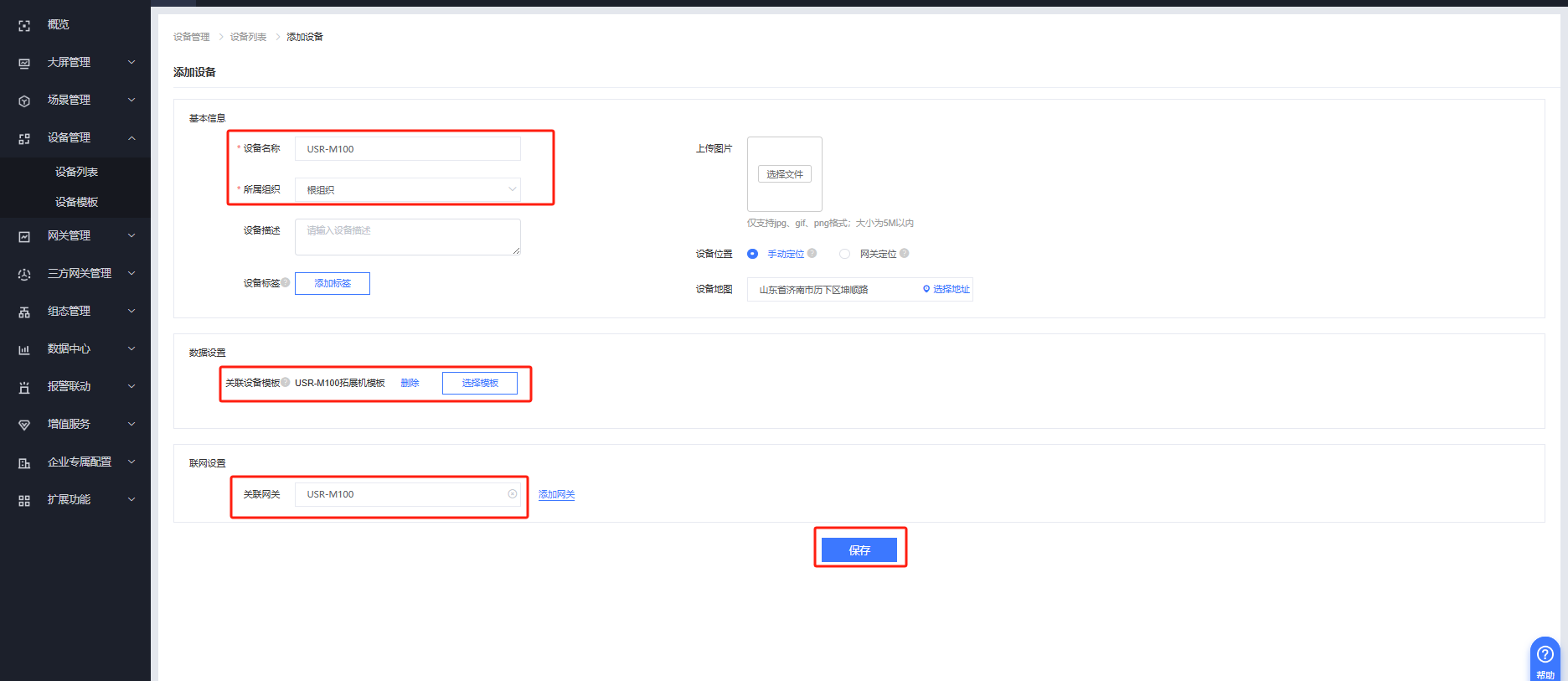
Task: Click the help icon beside 设备标签
Action: point(286,282)
